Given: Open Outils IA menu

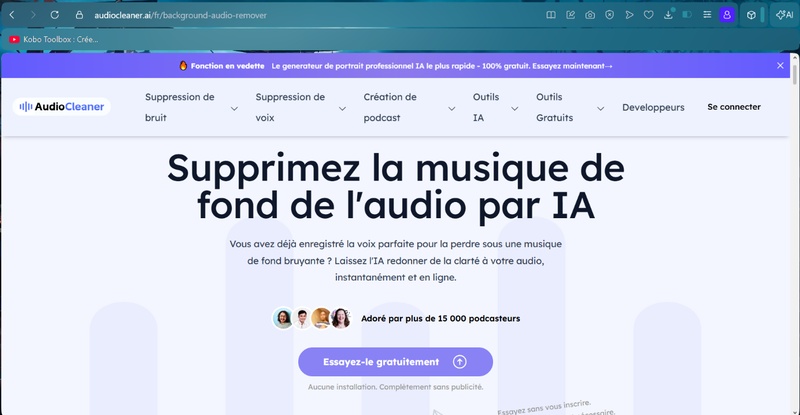Looking at the screenshot, I should point(486,107).
